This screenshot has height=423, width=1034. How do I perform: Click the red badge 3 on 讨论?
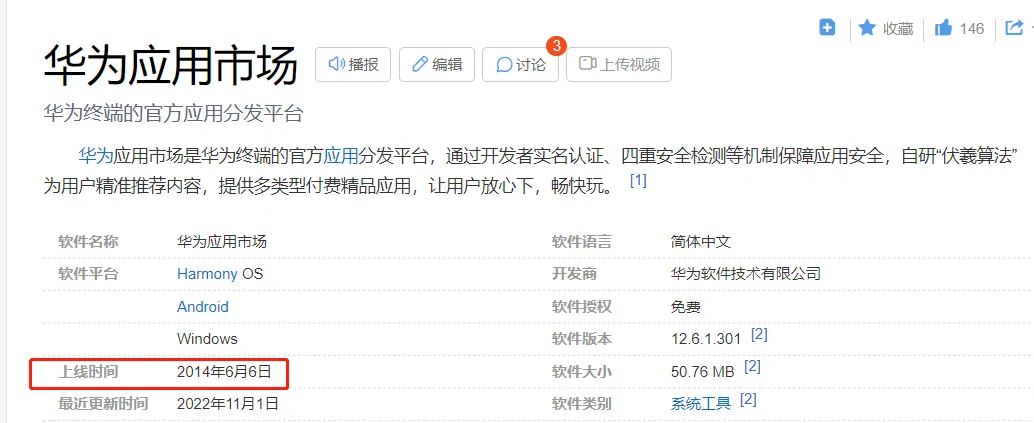tap(557, 46)
